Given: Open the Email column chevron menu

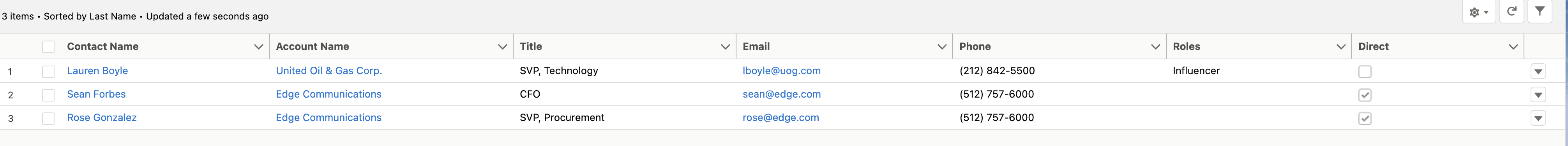Looking at the screenshot, I should (x=942, y=47).
